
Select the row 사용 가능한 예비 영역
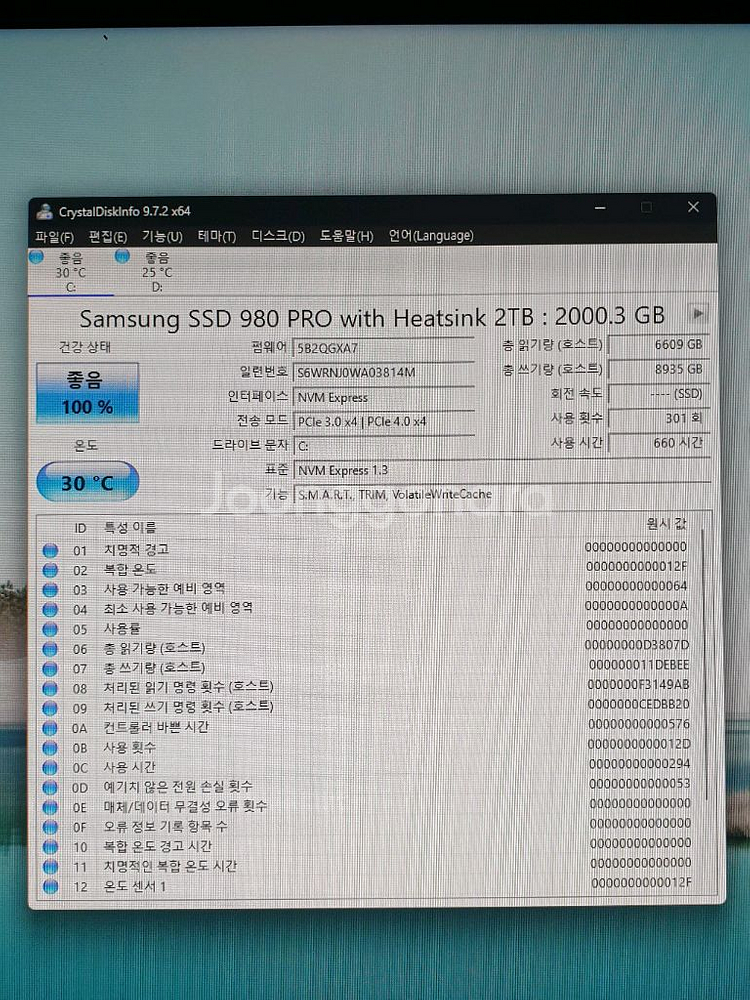point(367,588)
